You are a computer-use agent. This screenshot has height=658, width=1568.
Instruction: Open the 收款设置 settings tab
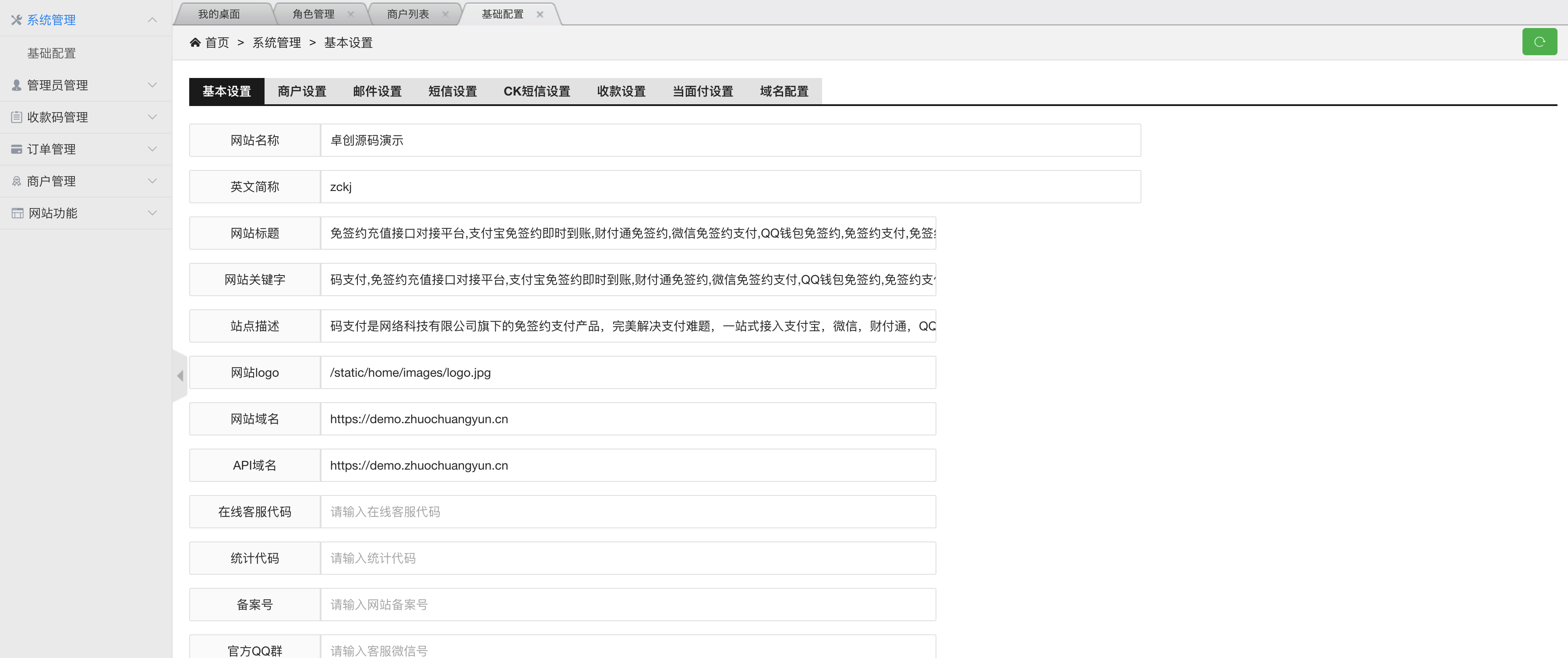click(621, 91)
